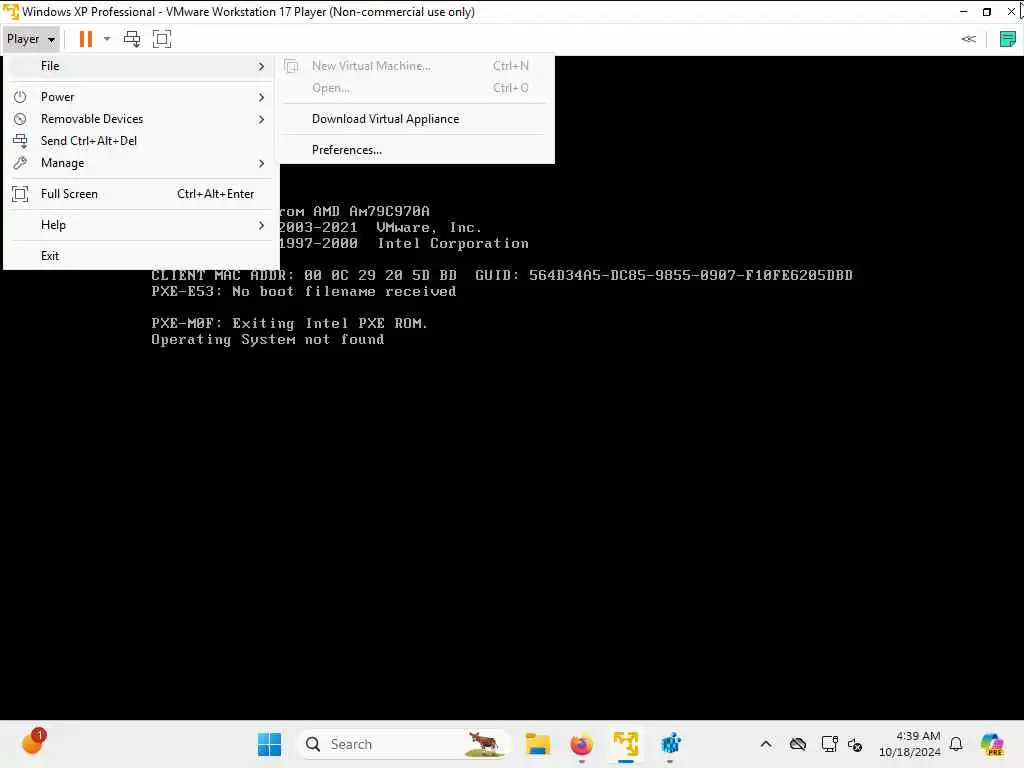Click the VMware icon in title bar

point(11,11)
